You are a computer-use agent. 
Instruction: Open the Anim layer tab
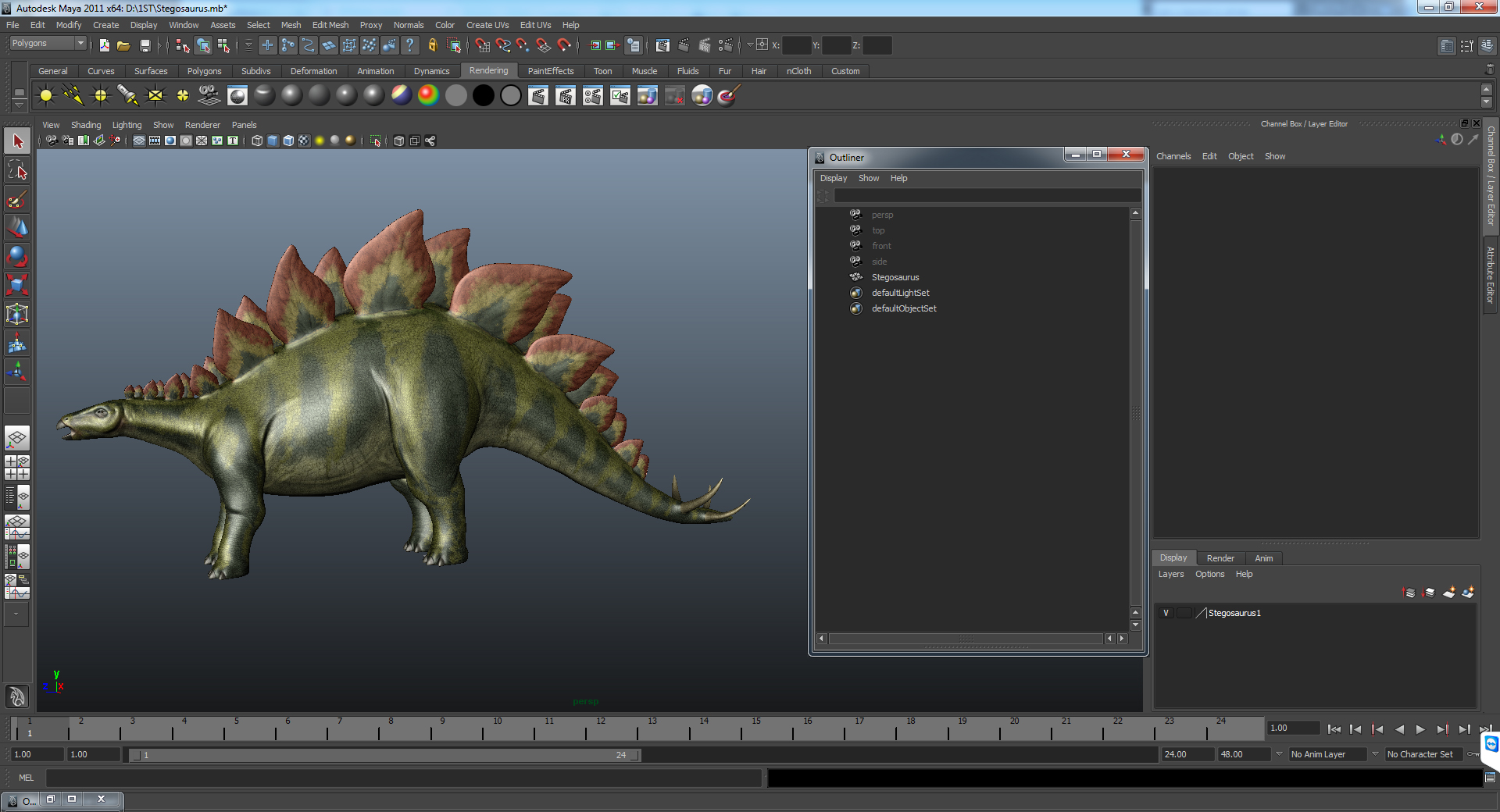click(x=1263, y=558)
